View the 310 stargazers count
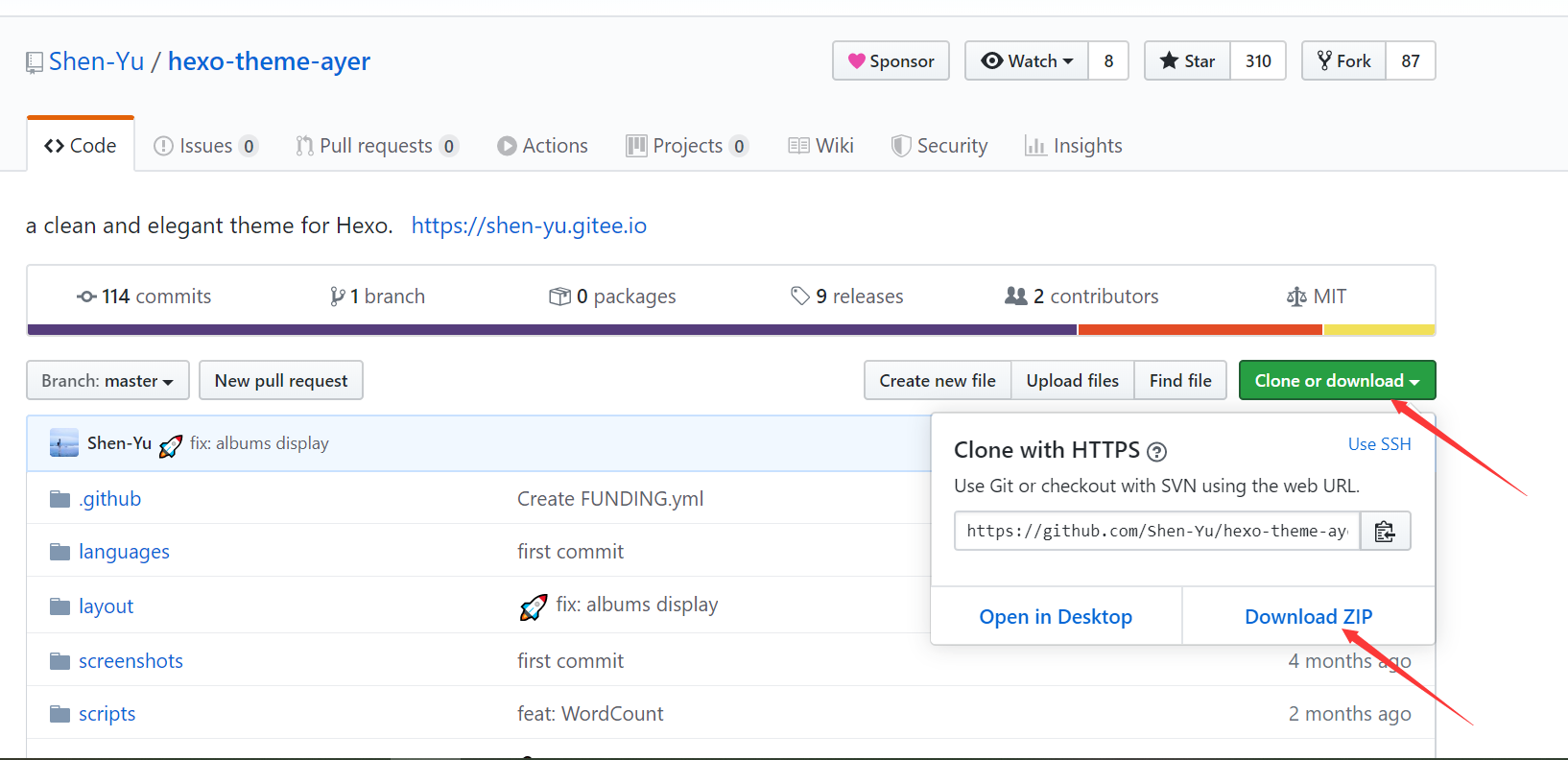Screen dimensions: 1568x760 pyautogui.click(x=1258, y=60)
